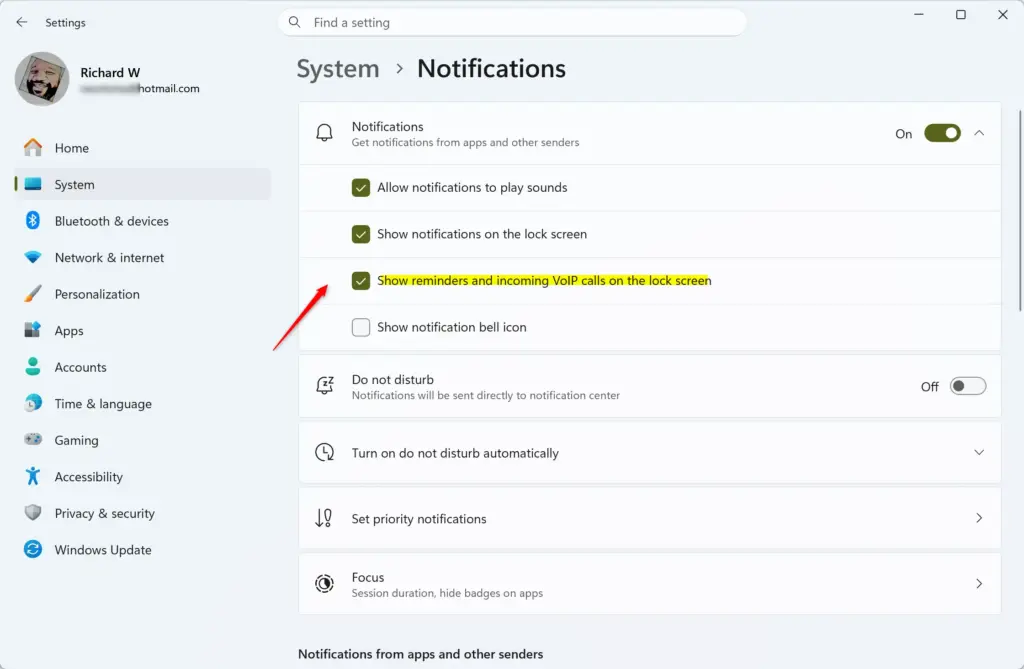Click the clock icon for automatic do not disturb
Screen dimensions: 1024x669
click(325, 452)
